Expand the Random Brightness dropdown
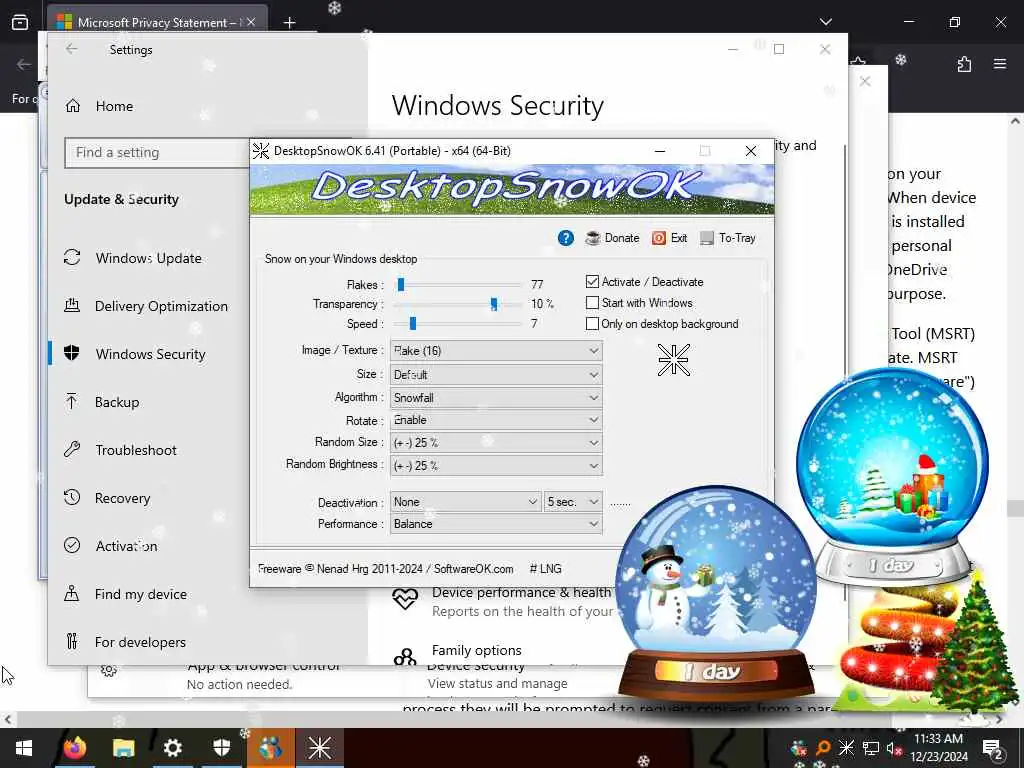 coord(496,465)
